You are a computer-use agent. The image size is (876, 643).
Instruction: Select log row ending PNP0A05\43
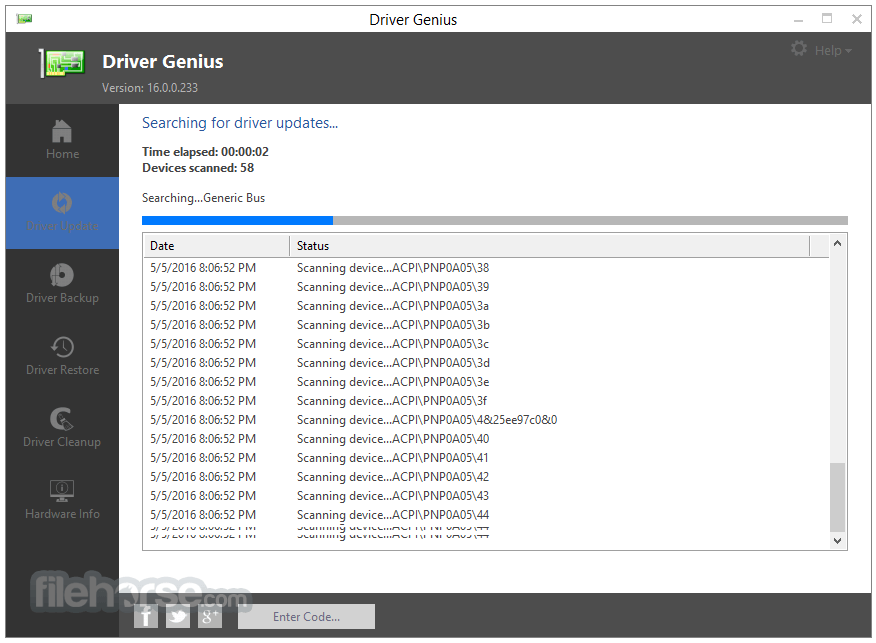[486, 496]
